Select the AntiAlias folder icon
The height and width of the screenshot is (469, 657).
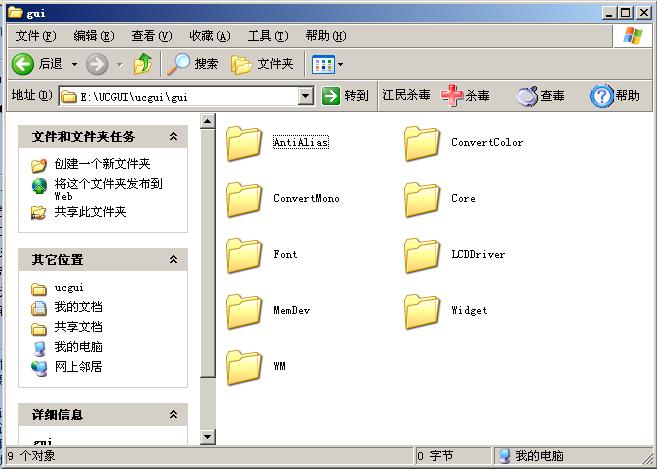[x=244, y=143]
